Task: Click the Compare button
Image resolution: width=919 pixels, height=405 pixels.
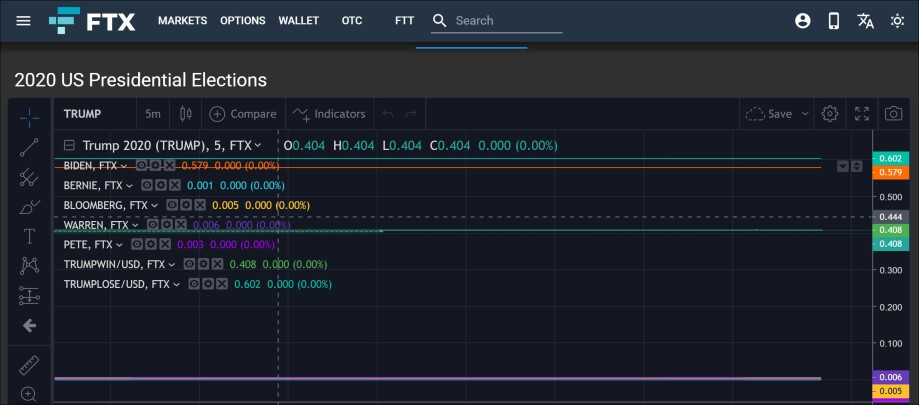Action: pyautogui.click(x=243, y=114)
